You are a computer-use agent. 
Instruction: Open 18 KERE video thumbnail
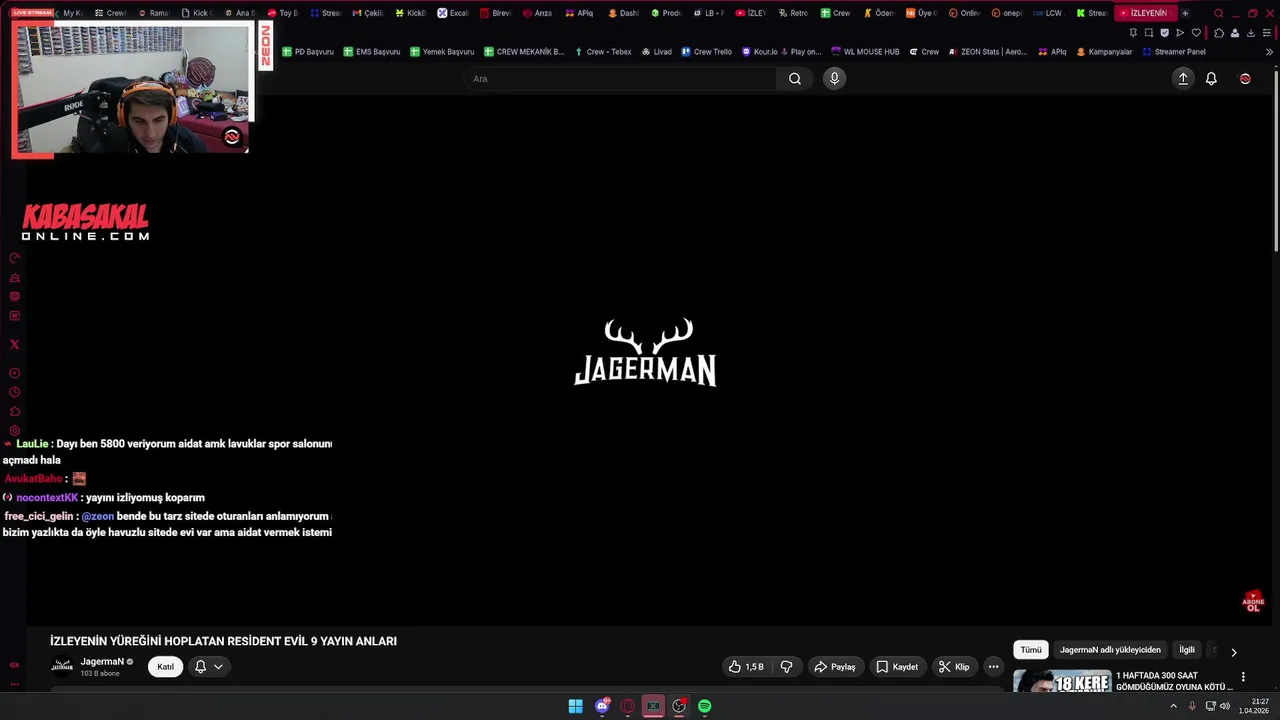[1062, 682]
